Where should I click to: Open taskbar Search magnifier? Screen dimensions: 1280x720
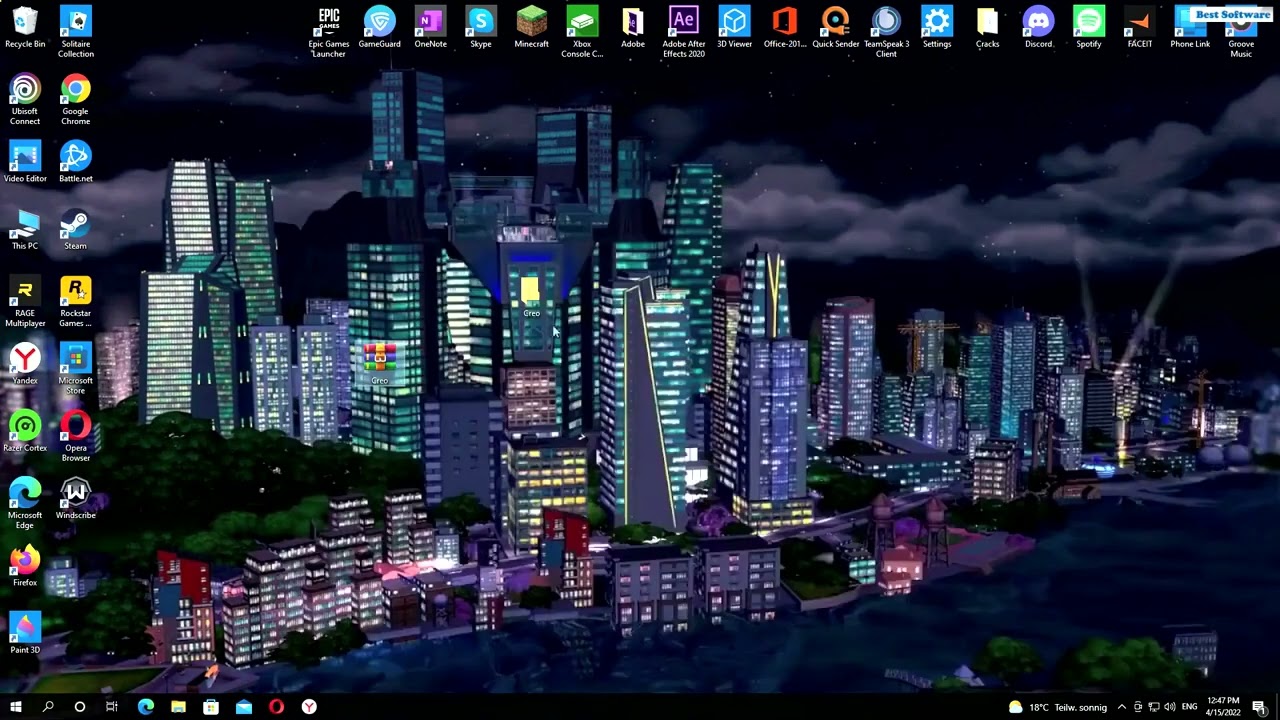click(x=48, y=707)
